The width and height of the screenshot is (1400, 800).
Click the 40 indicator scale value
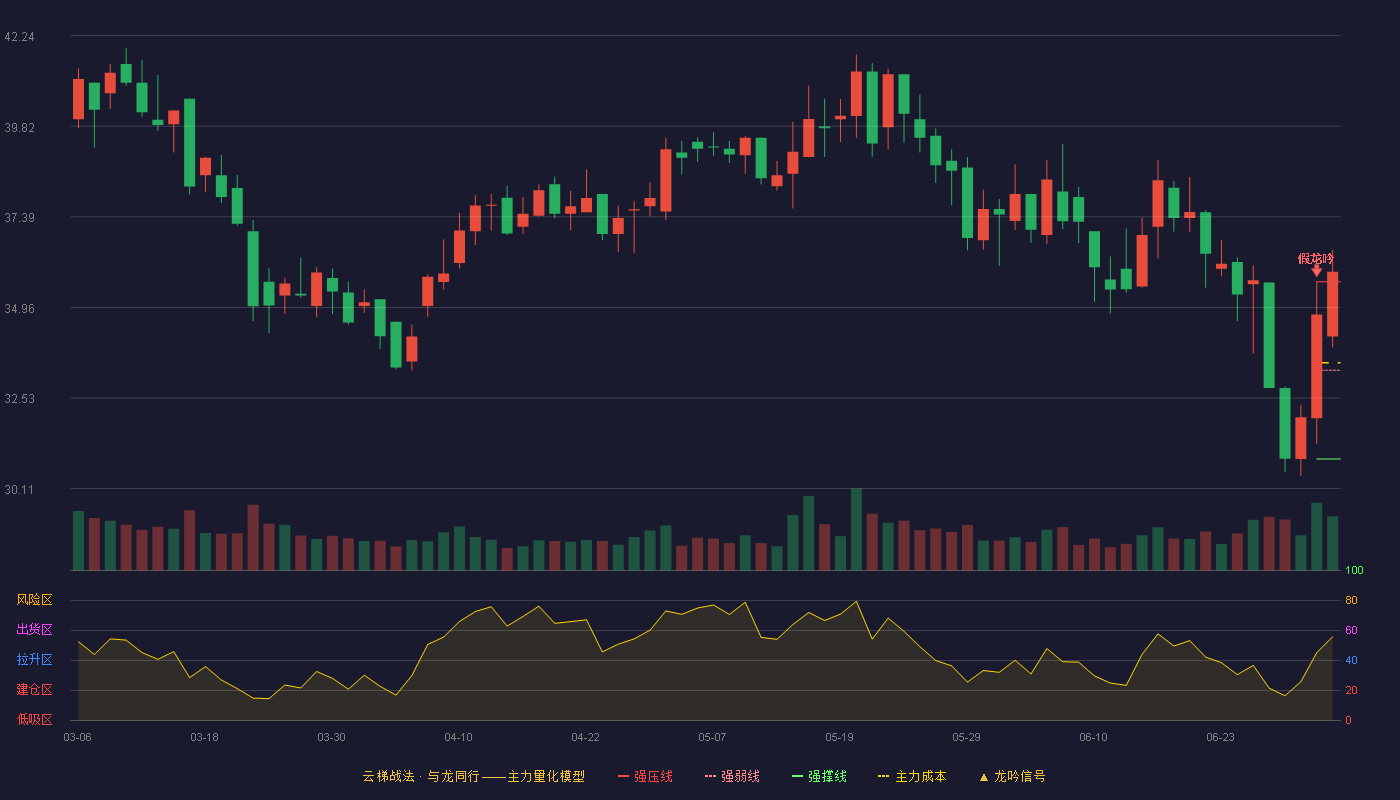point(1351,660)
